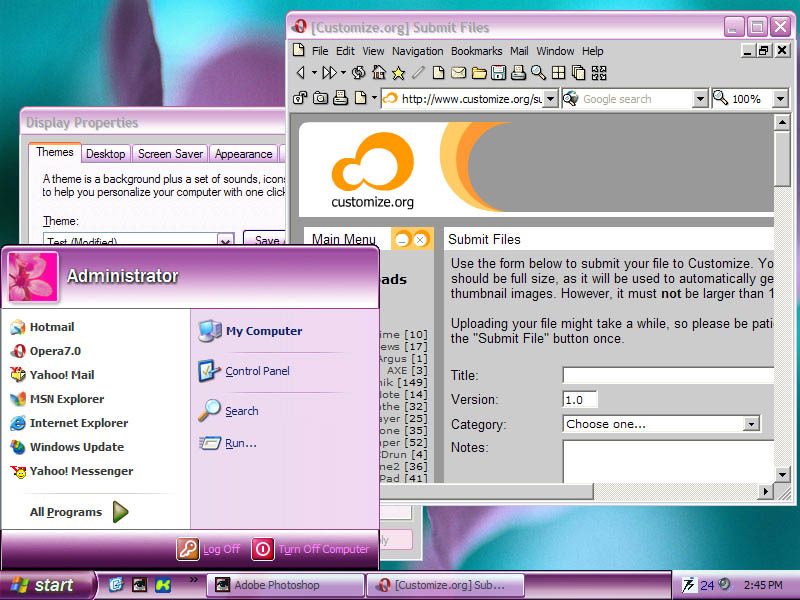800x600 pixels.
Task: Open the Navigation menu
Action: point(417,51)
